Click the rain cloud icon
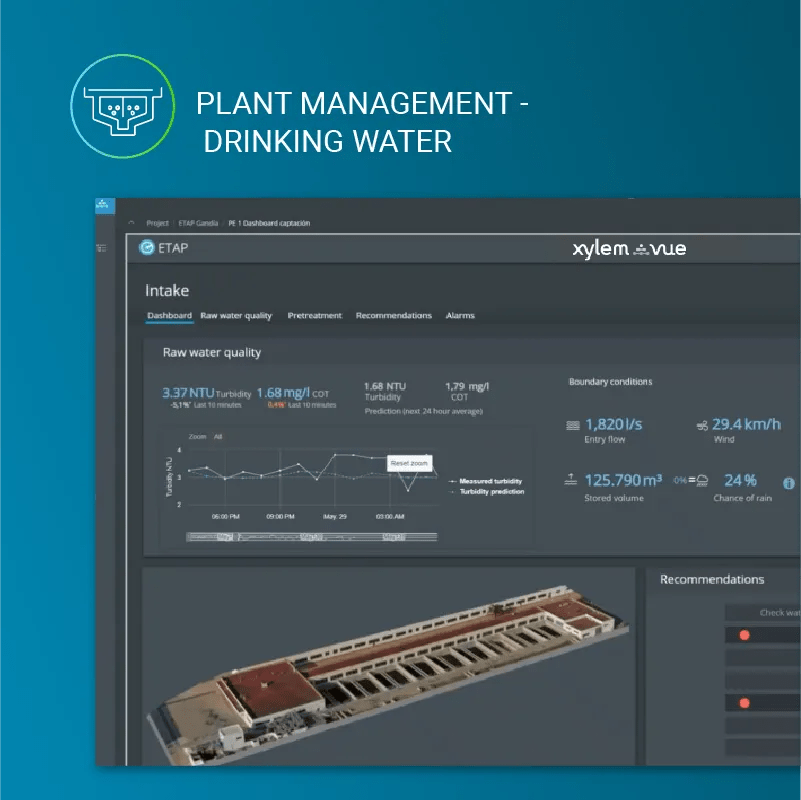The height and width of the screenshot is (800, 801). (x=702, y=480)
